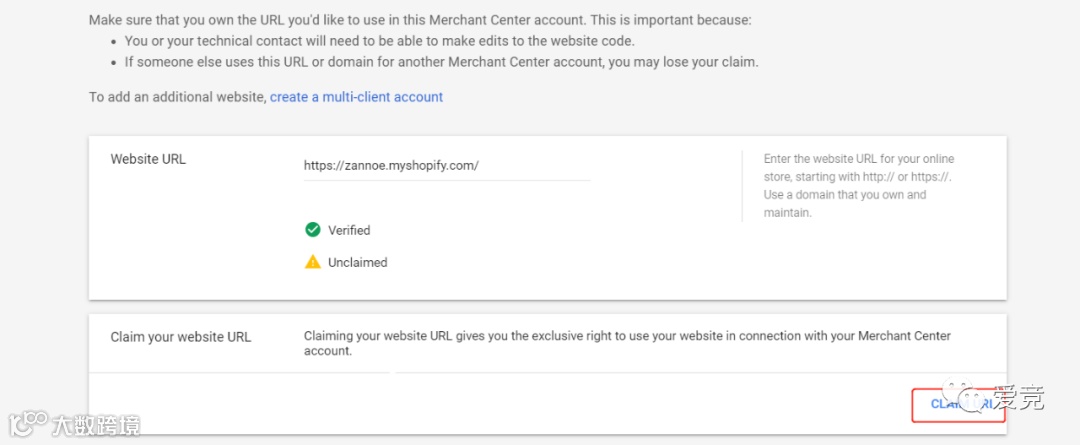
Task: Click the Claim your website URL heading
Action: 180,337
